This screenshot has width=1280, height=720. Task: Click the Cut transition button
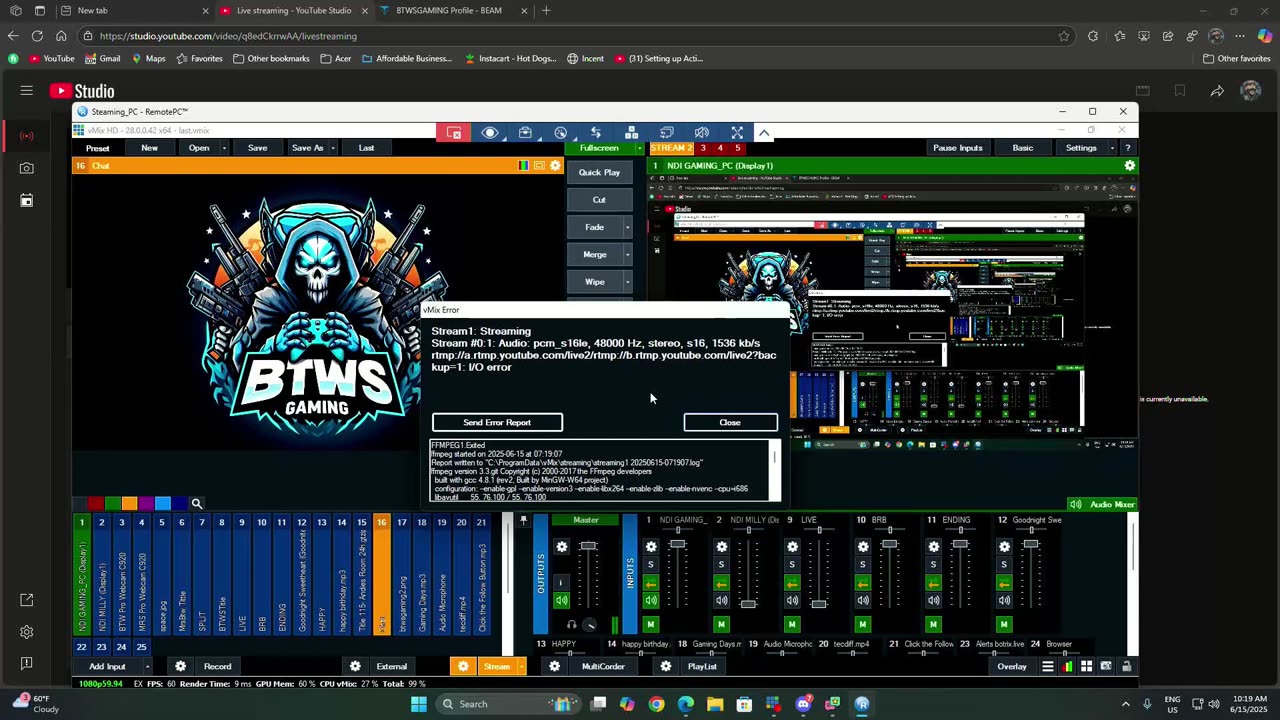pos(599,200)
